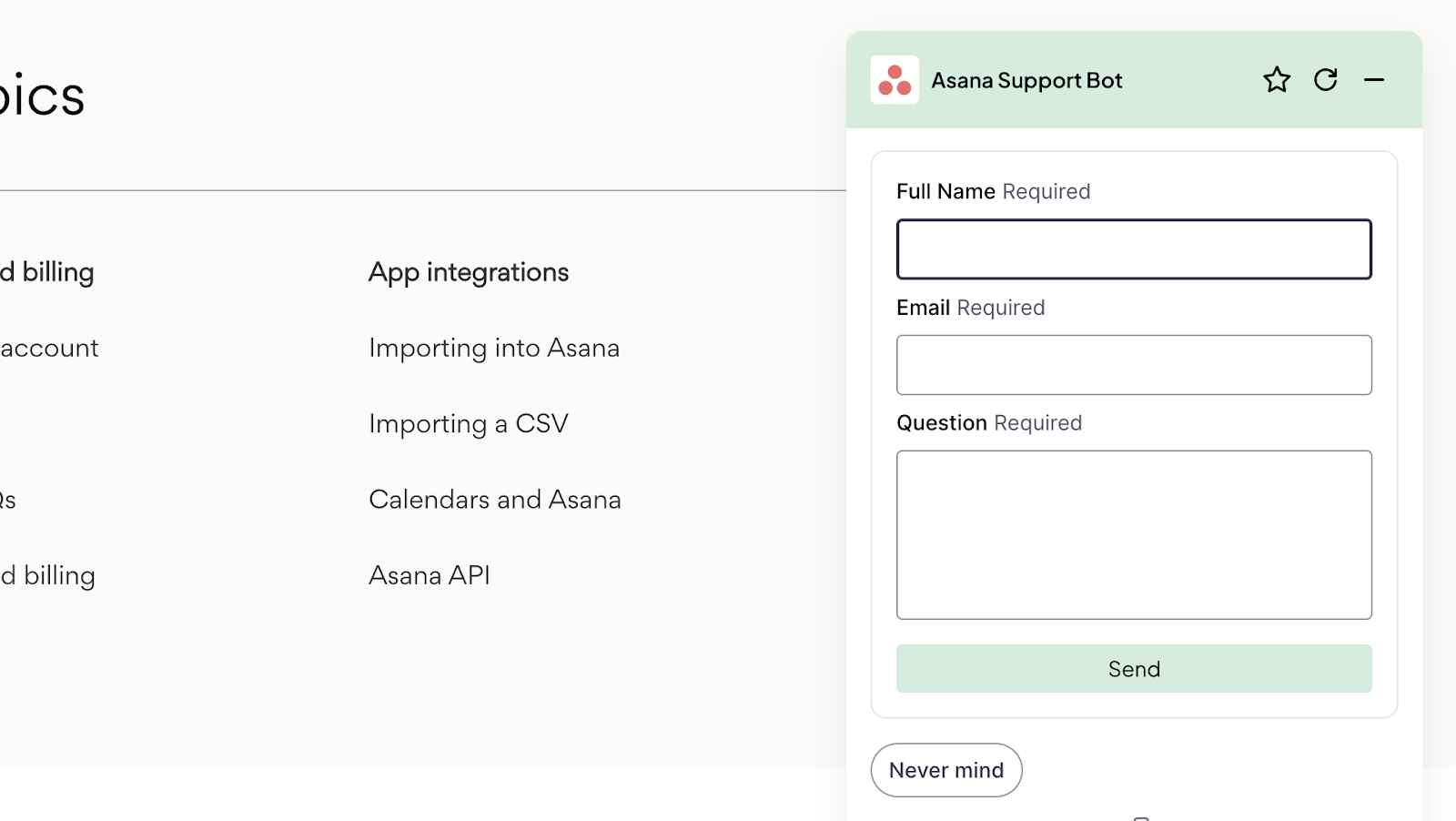Open the Asana API article

click(430, 575)
